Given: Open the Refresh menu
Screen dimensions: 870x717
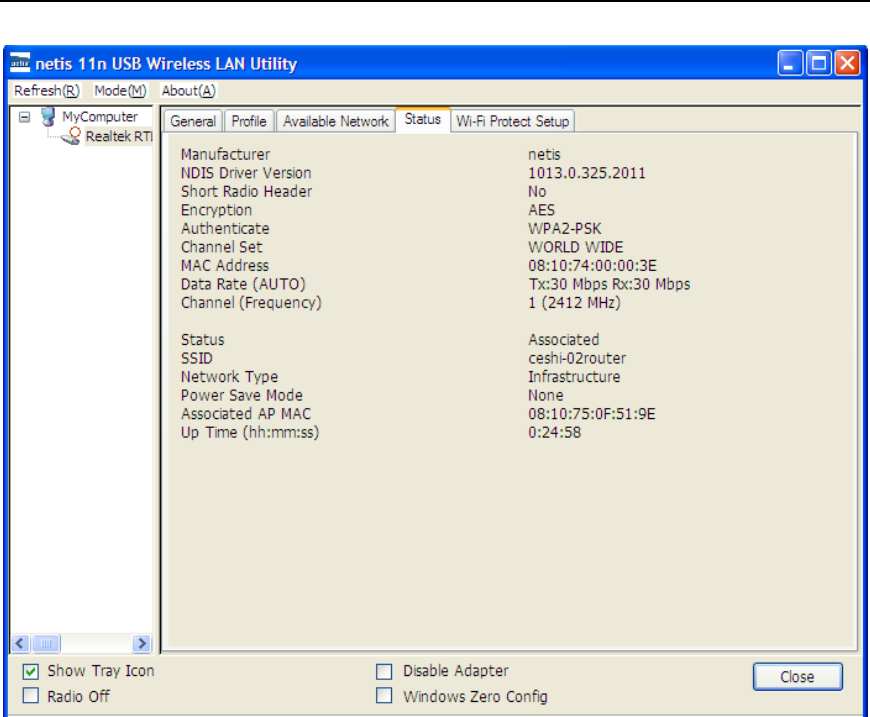Looking at the screenshot, I should click(46, 91).
